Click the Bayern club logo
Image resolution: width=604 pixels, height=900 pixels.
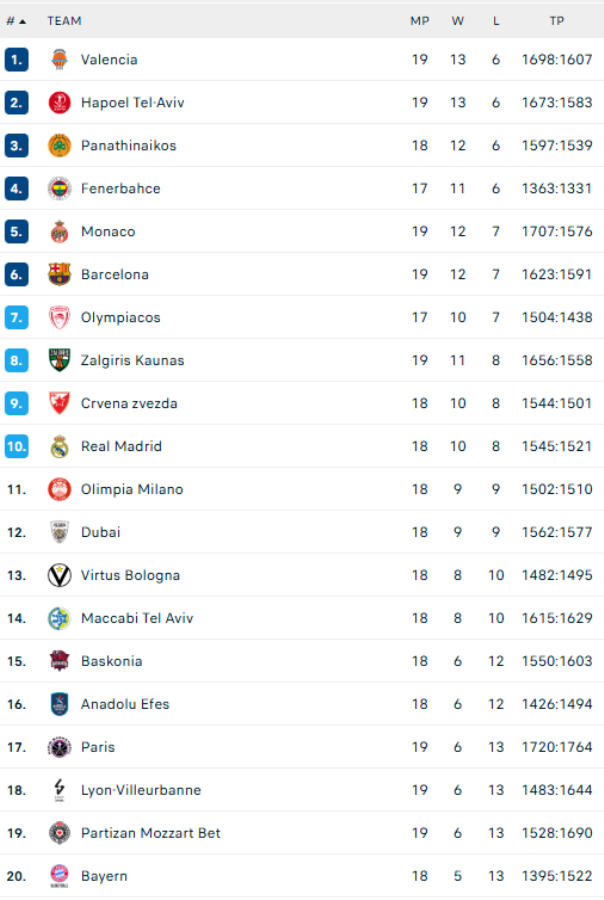60,875
